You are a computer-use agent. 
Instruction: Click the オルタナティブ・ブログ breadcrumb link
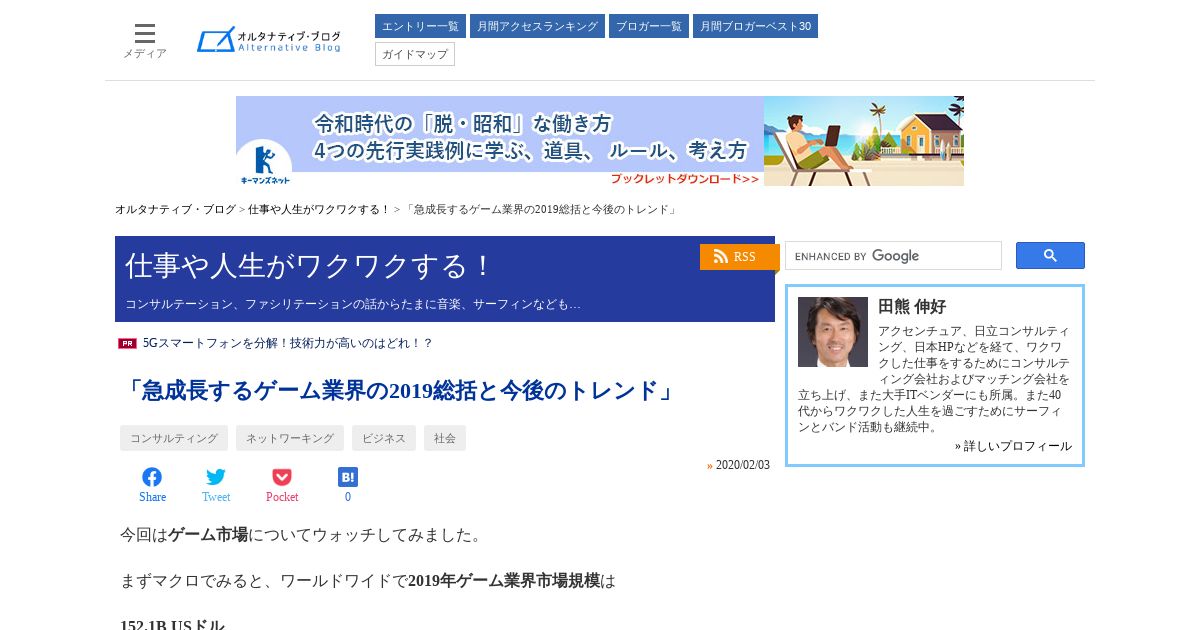pos(175,210)
